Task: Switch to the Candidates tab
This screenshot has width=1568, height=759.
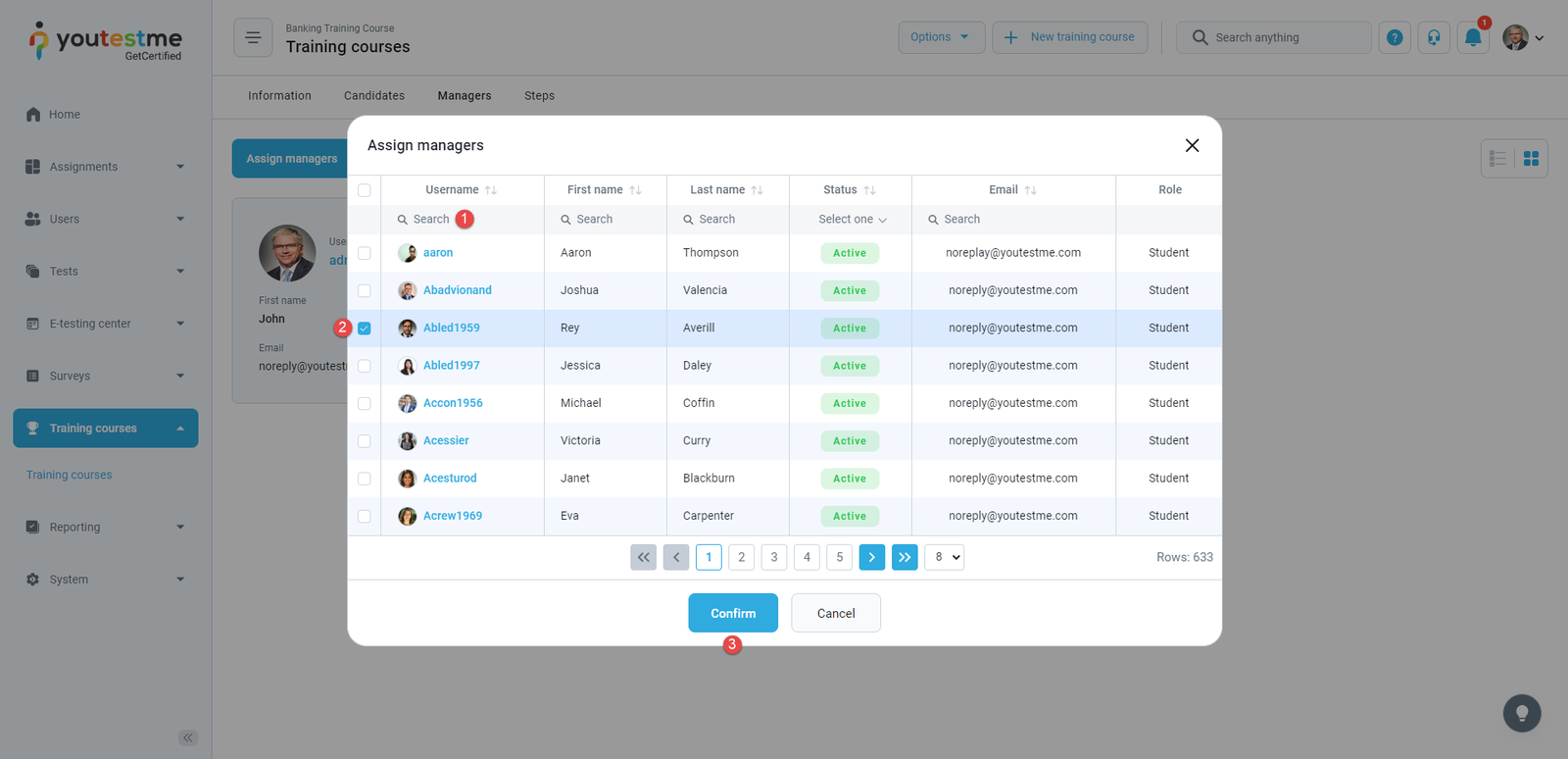Action: point(373,96)
